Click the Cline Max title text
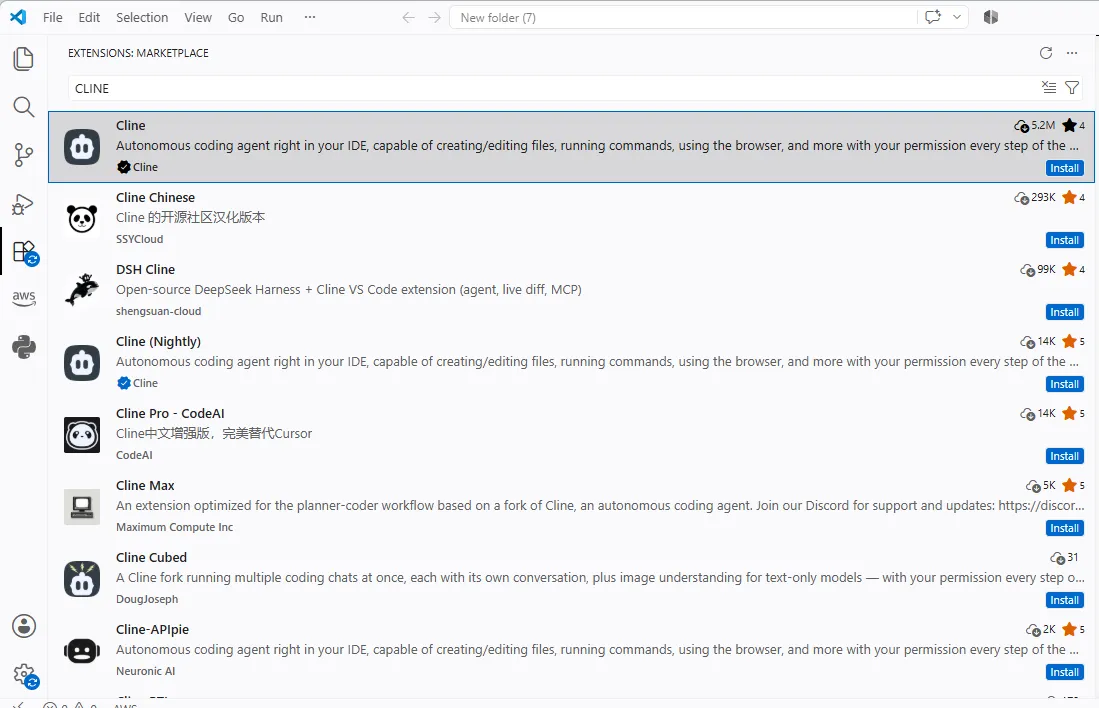This screenshot has height=708, width=1099. tap(145, 486)
